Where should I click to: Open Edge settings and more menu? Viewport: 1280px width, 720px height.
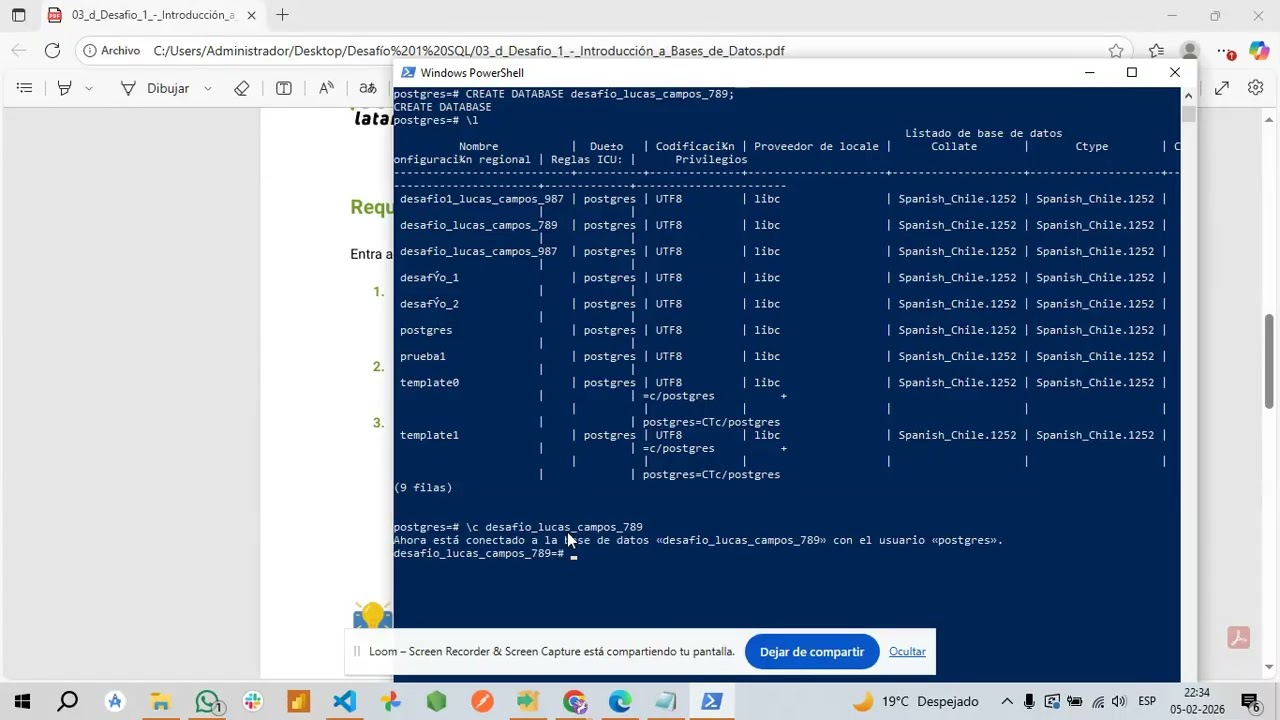click(1225, 51)
